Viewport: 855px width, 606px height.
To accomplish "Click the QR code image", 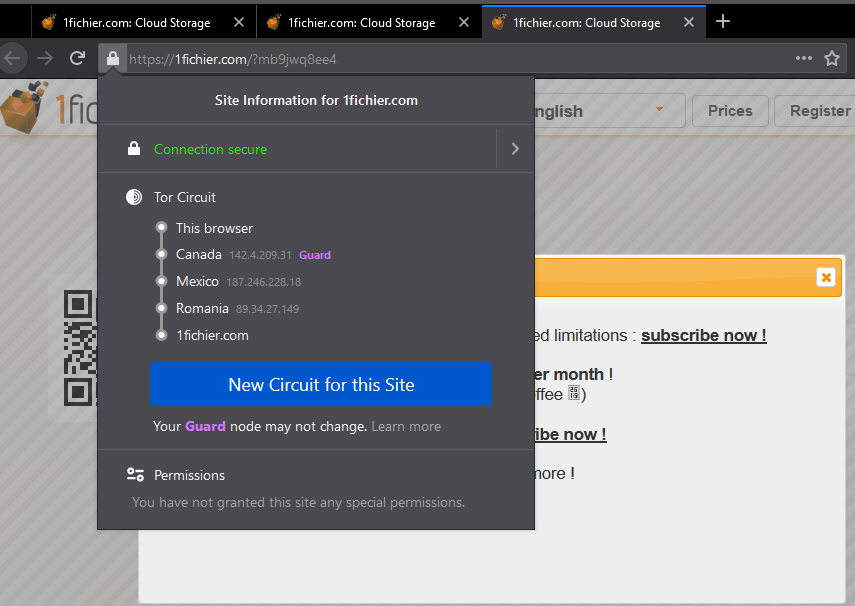I will click(81, 348).
